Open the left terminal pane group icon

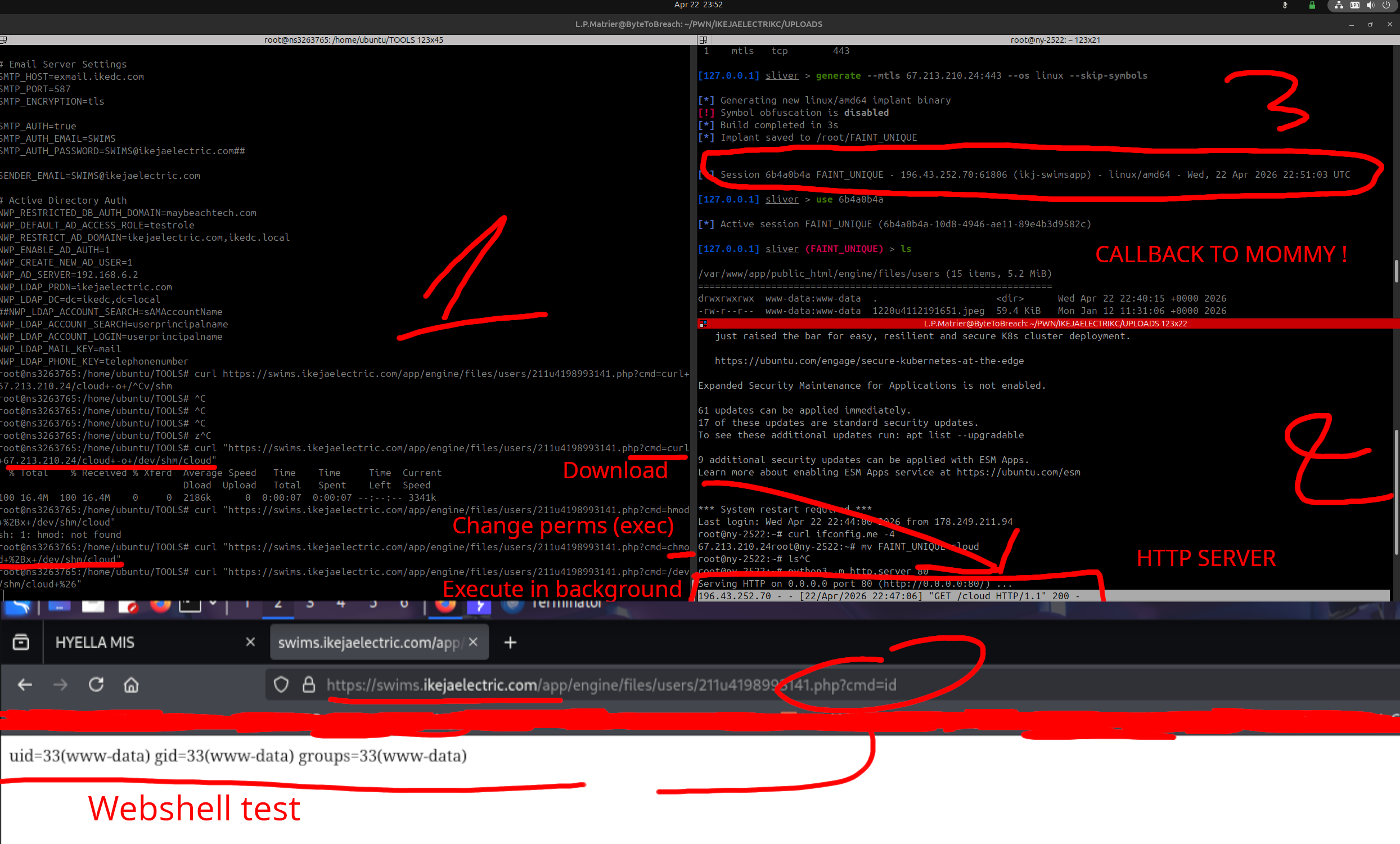[x=3, y=40]
